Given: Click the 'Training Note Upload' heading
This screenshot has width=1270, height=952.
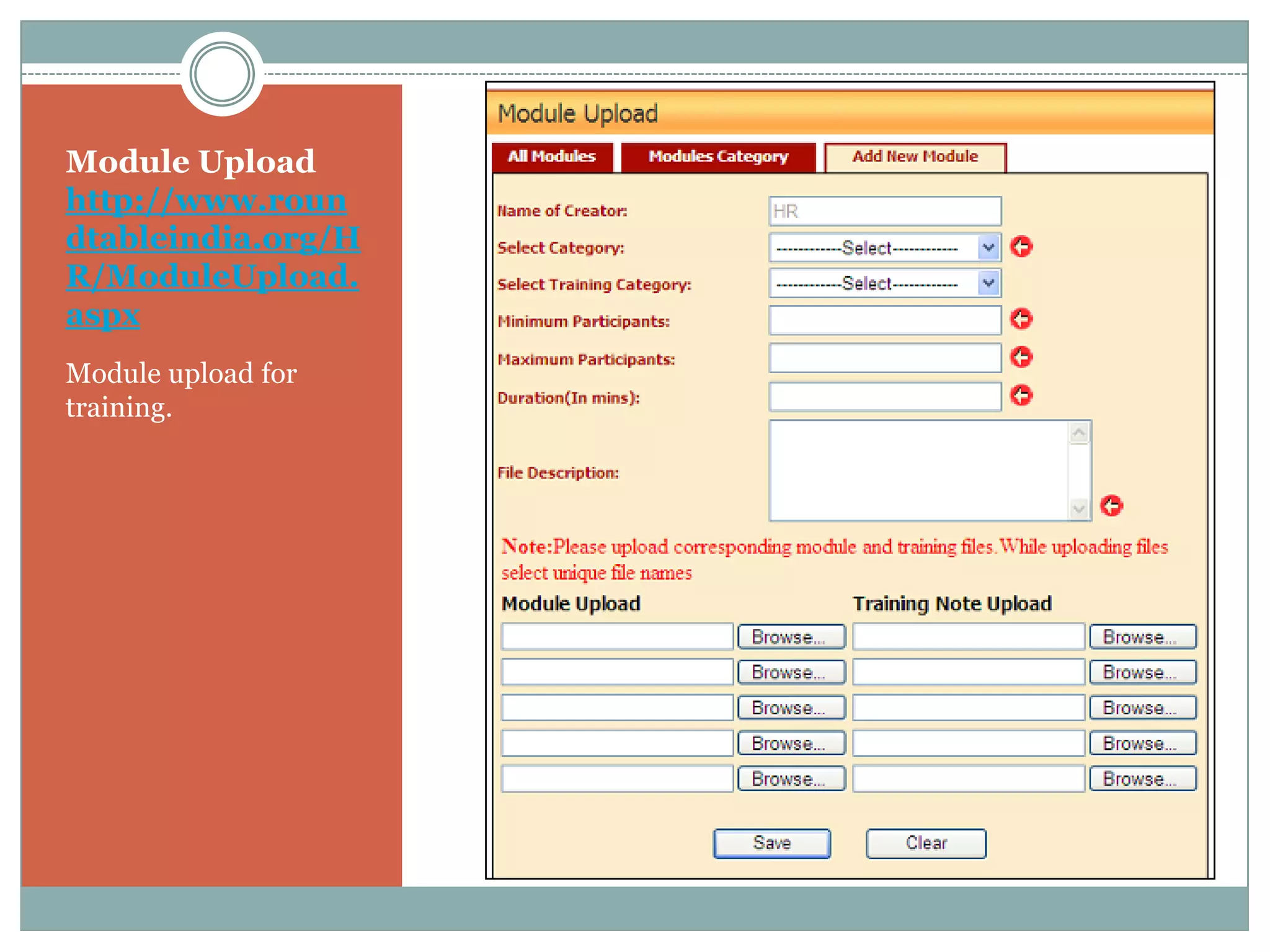Looking at the screenshot, I should click(x=952, y=604).
